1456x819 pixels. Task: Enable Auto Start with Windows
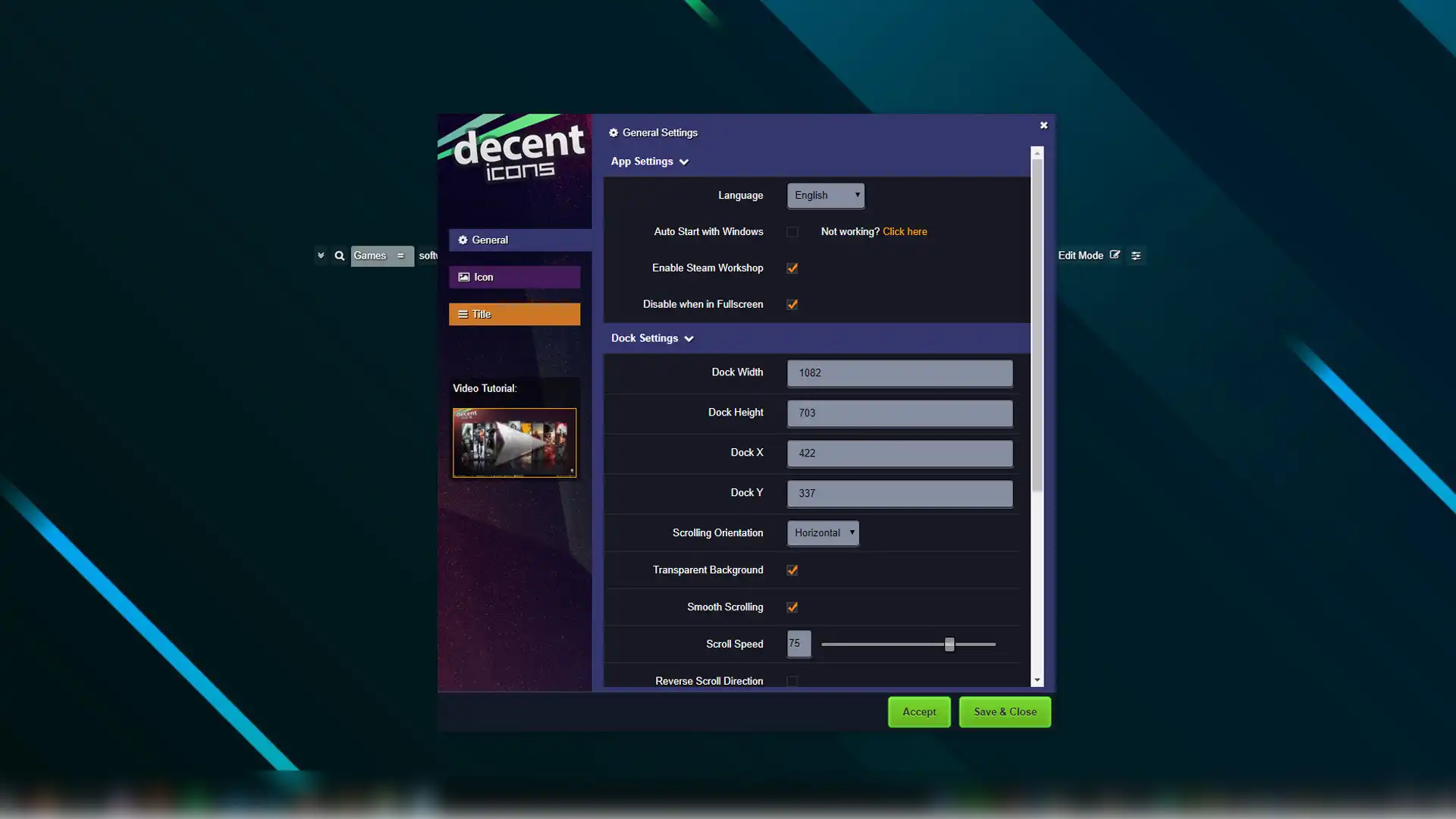[792, 231]
